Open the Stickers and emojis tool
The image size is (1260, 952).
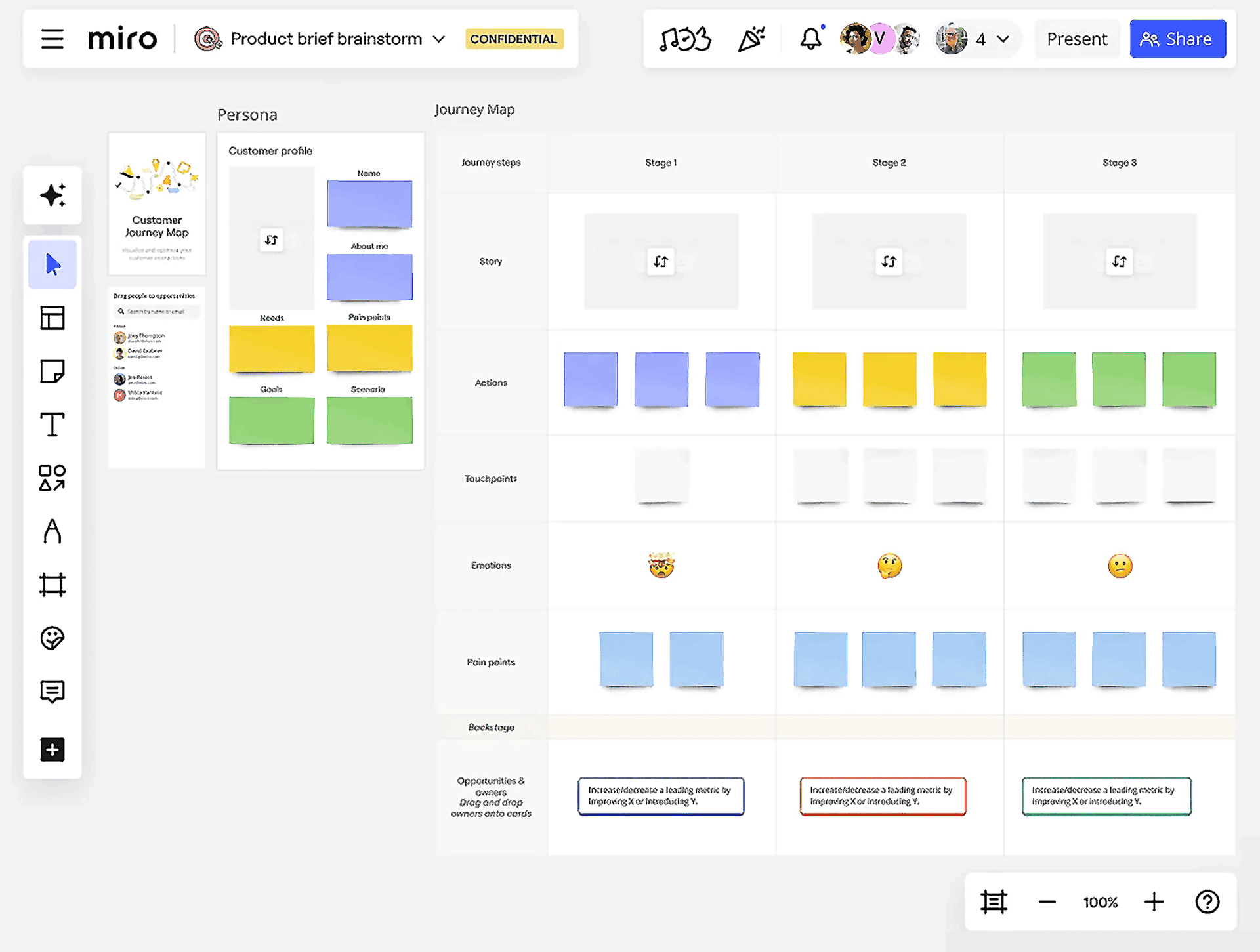coord(52,638)
